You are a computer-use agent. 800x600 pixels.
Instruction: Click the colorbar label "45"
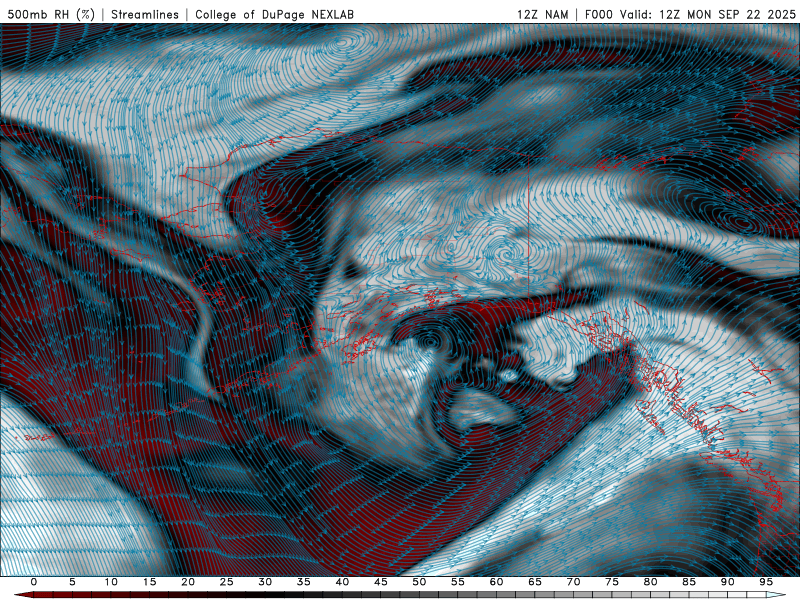[381, 582]
